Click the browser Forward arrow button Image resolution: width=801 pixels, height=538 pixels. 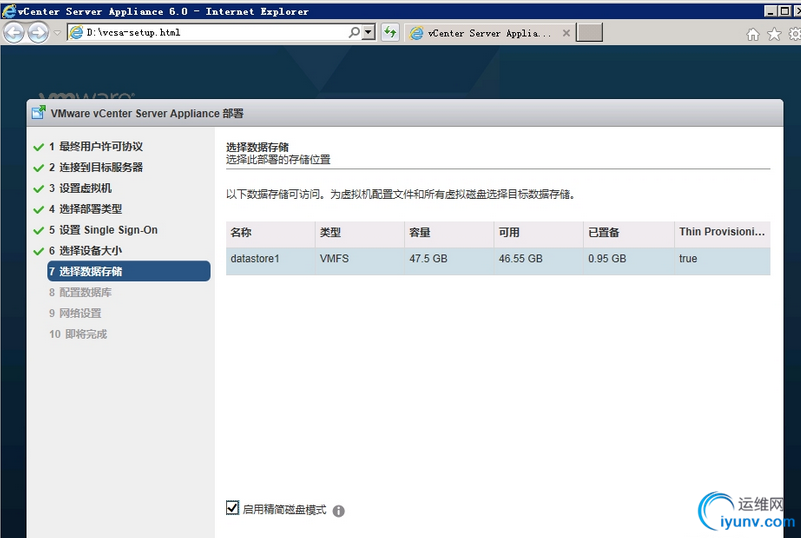(38, 33)
